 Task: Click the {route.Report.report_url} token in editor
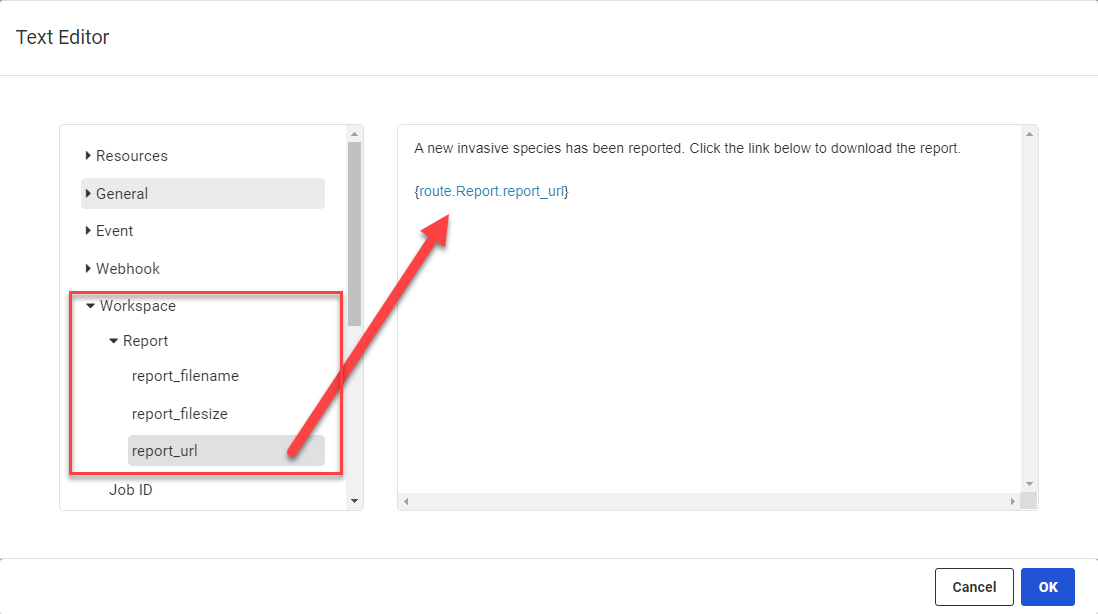(491, 190)
